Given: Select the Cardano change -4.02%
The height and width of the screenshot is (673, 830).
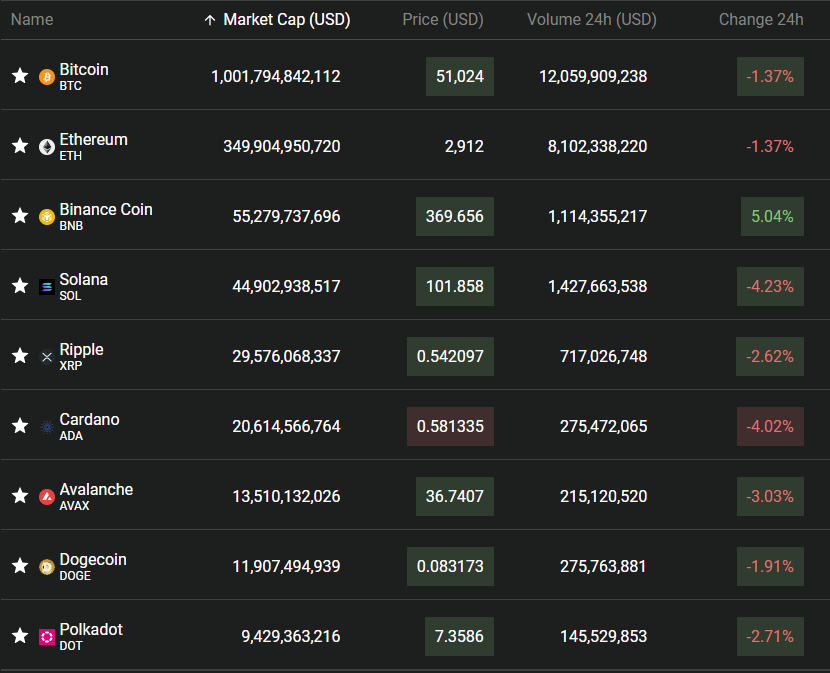Looking at the screenshot, I should 770,426.
